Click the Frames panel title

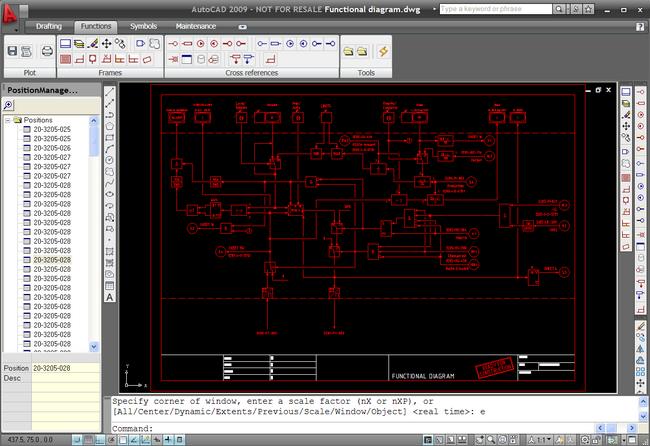tap(110, 73)
